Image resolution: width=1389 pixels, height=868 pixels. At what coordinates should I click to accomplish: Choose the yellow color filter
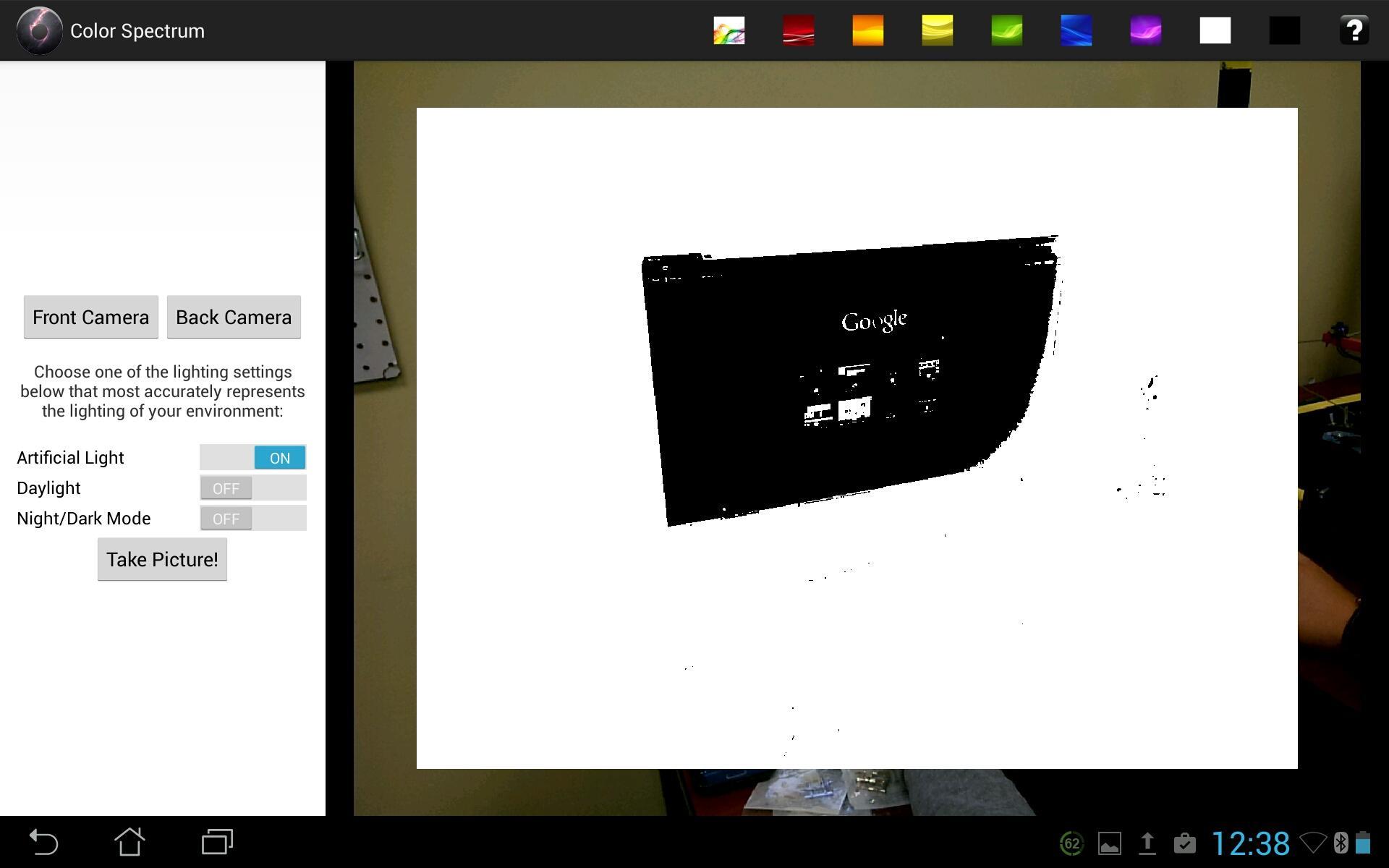pyautogui.click(x=937, y=30)
